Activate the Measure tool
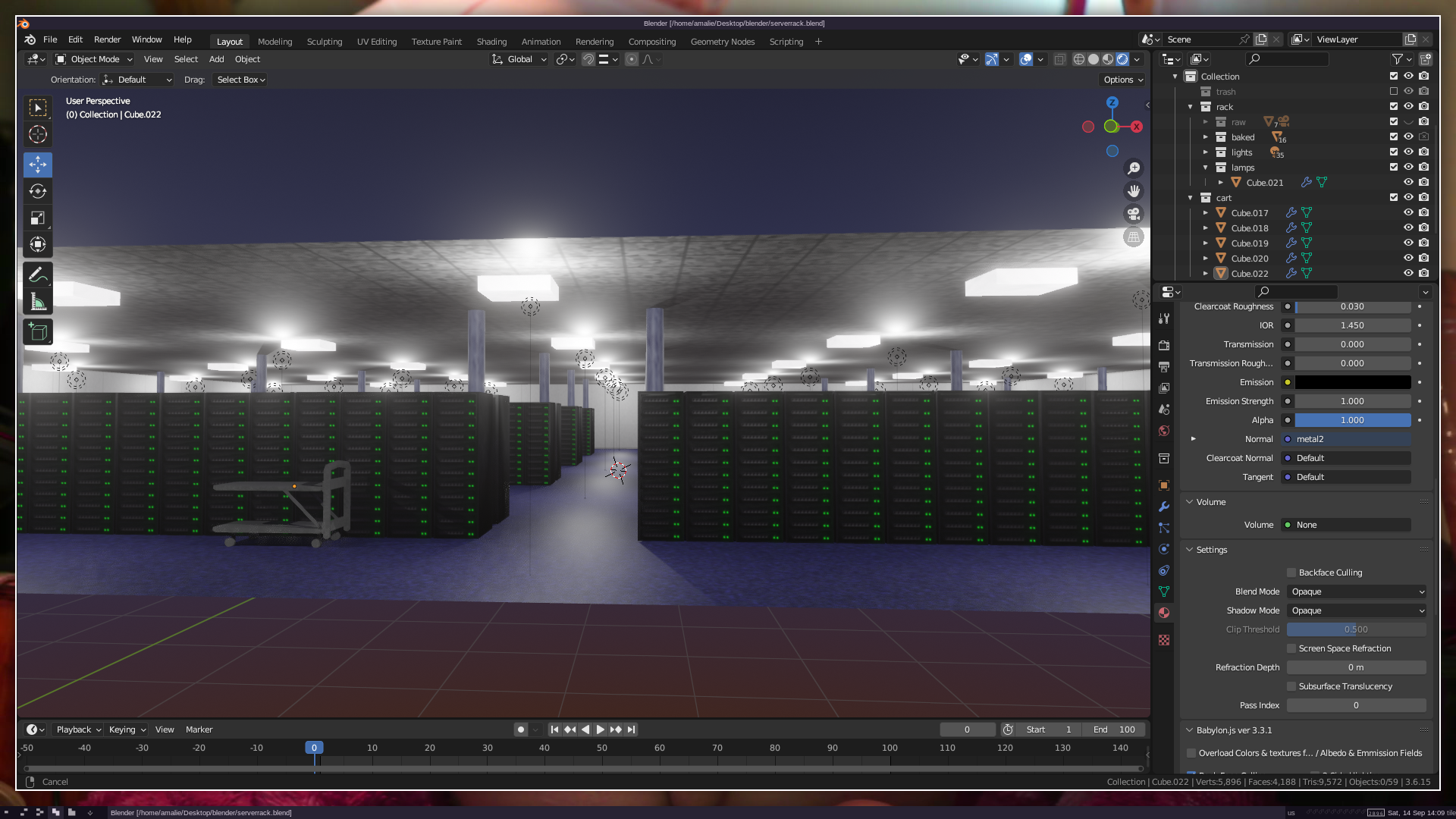Screen dimensions: 1456x819 coord(38,303)
